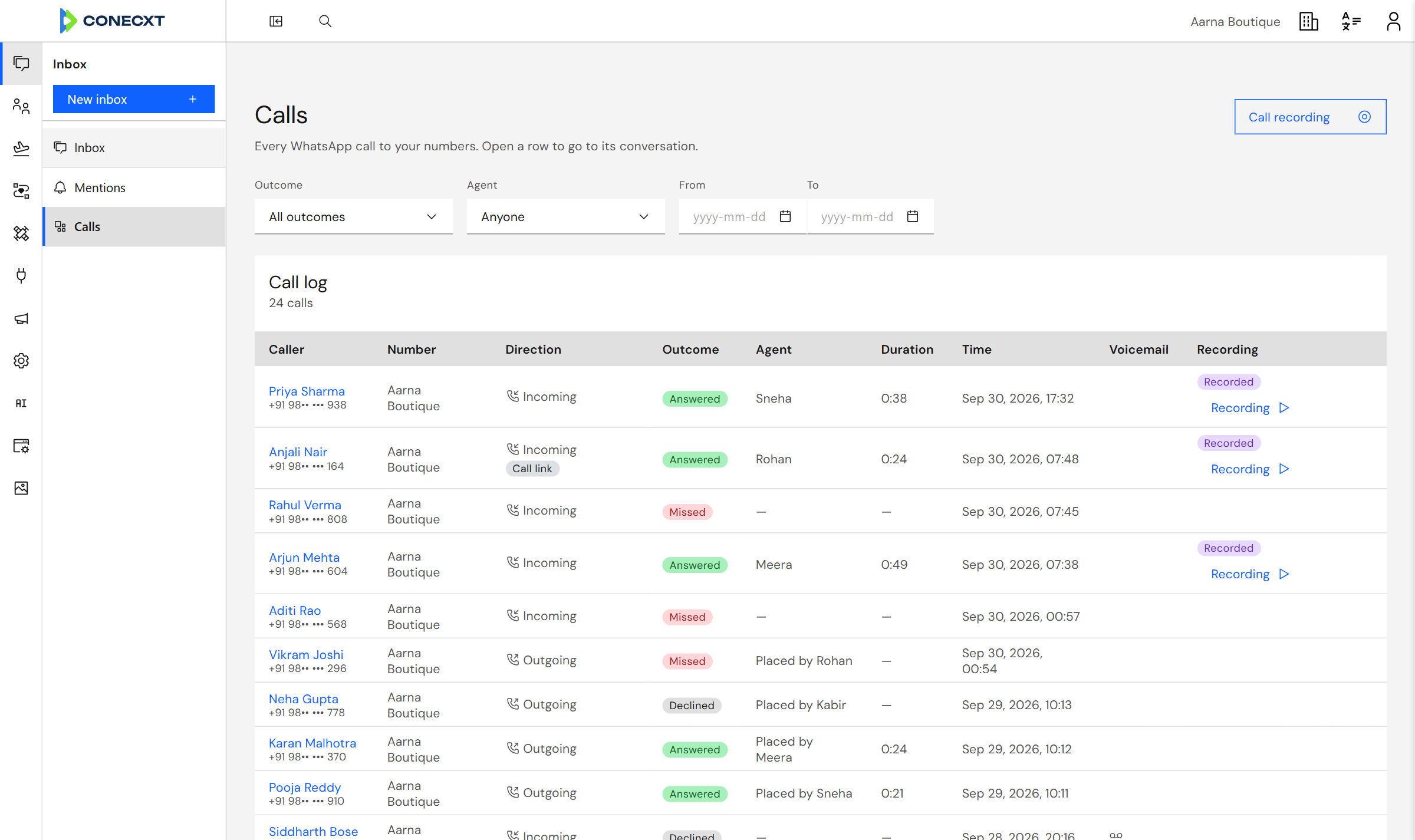Open Neha Gupta's conversation link
1415x840 pixels.
(x=304, y=699)
